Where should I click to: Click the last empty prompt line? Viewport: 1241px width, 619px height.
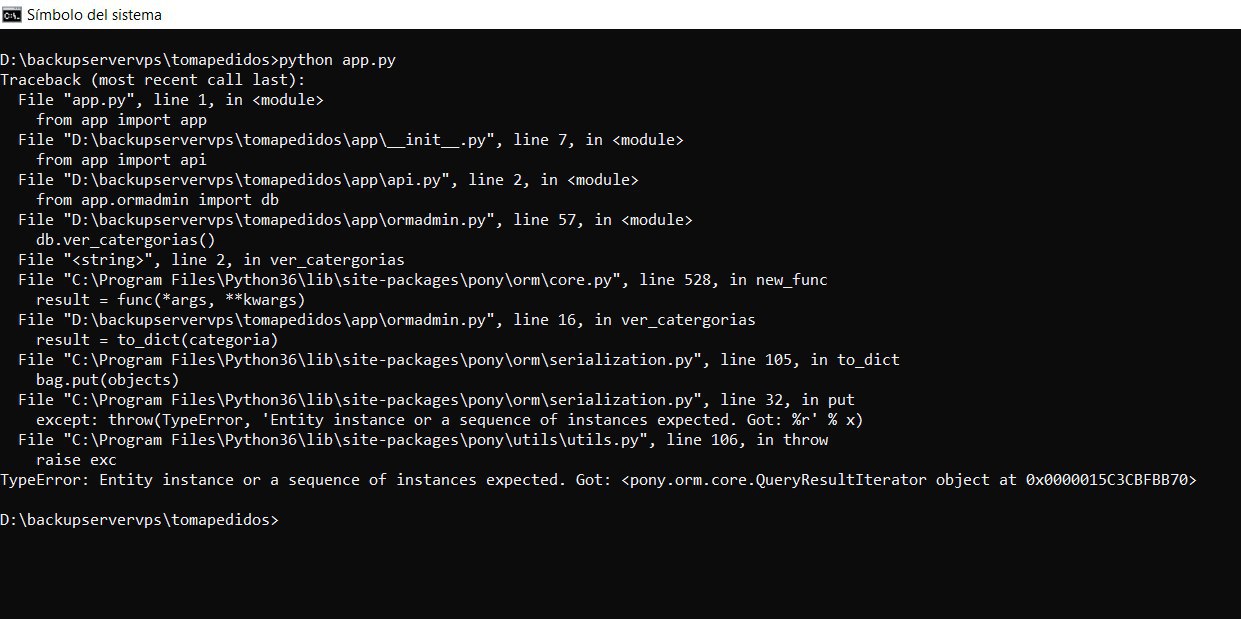pos(140,520)
